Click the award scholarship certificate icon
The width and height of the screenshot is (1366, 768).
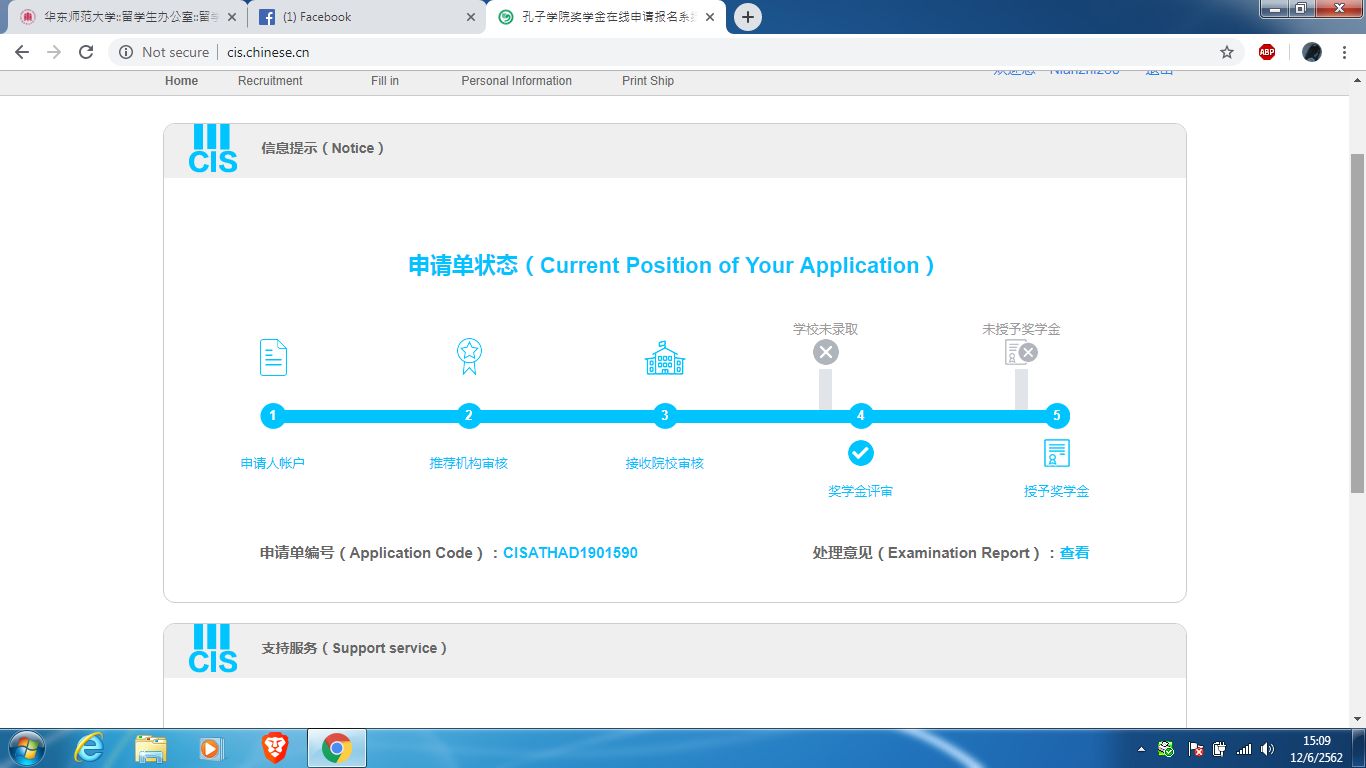coord(1056,453)
